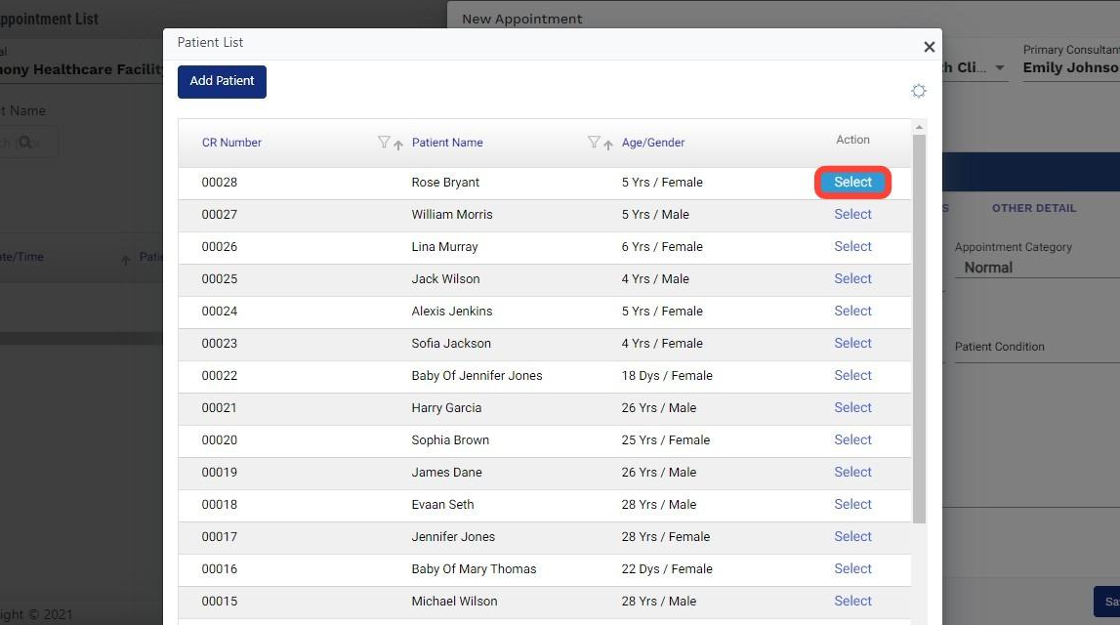Click the sort arrow beside Patient Name
Screen dimensions: 1120x625
(x=608, y=145)
